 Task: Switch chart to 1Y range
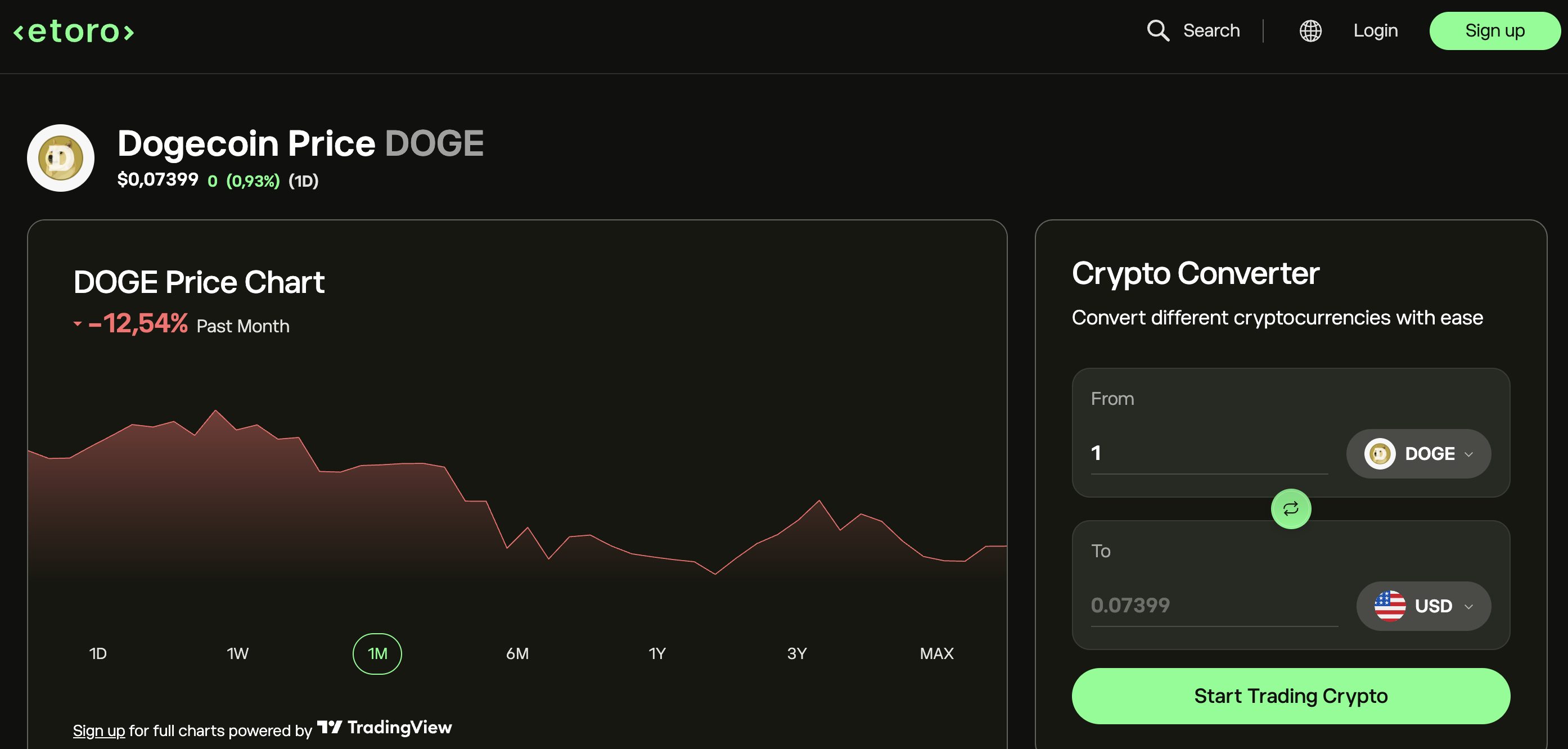(657, 653)
